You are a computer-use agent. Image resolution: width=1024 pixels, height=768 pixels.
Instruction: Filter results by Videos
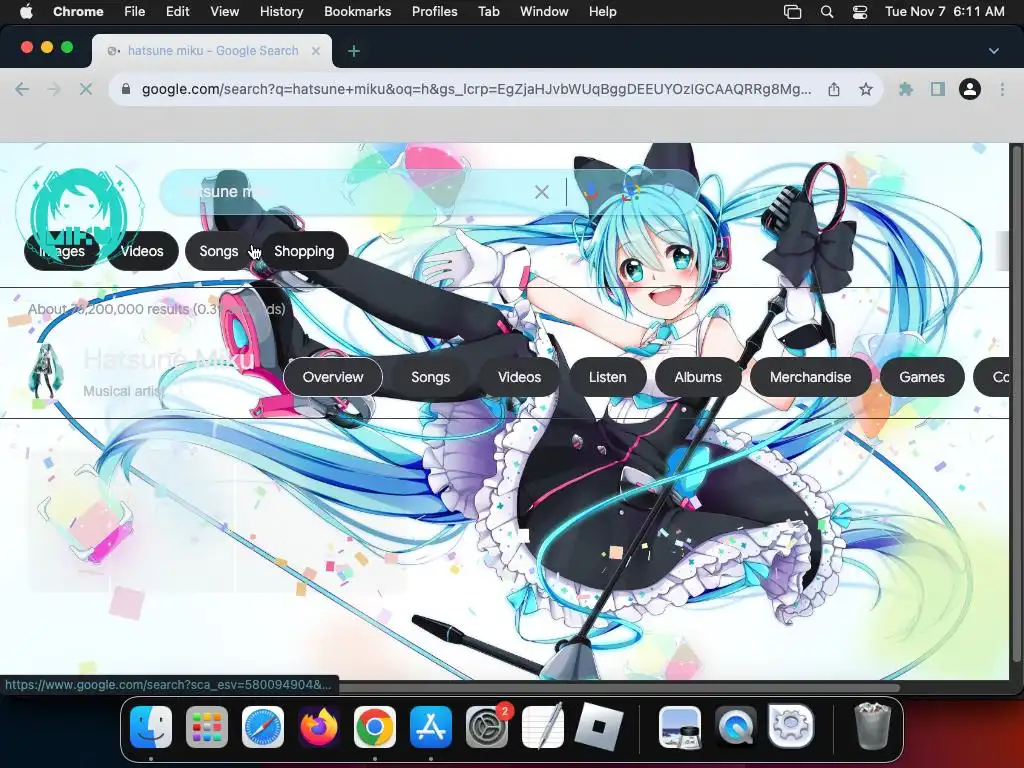[x=142, y=251]
